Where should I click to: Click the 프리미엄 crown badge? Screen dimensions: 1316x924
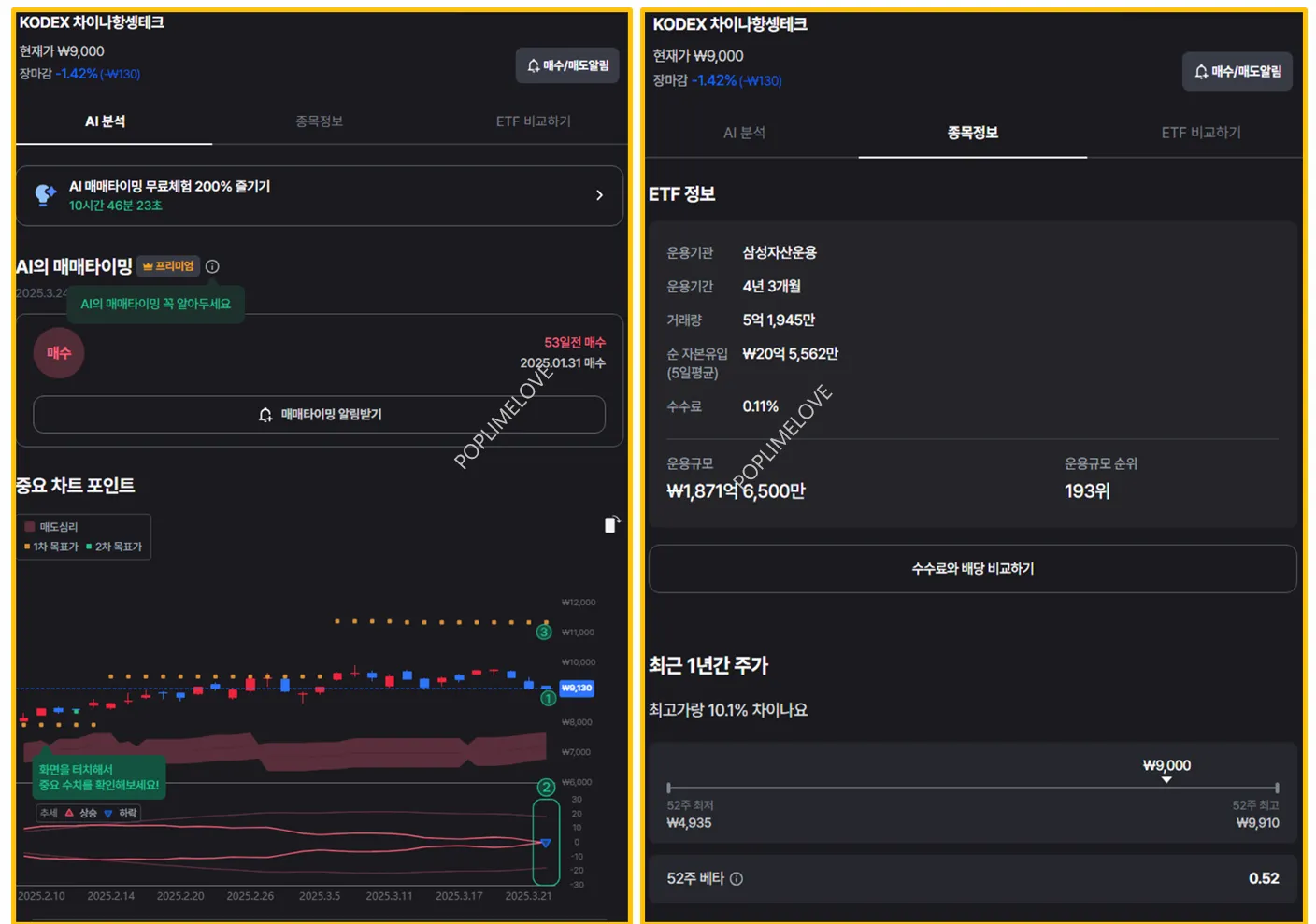tap(168, 266)
